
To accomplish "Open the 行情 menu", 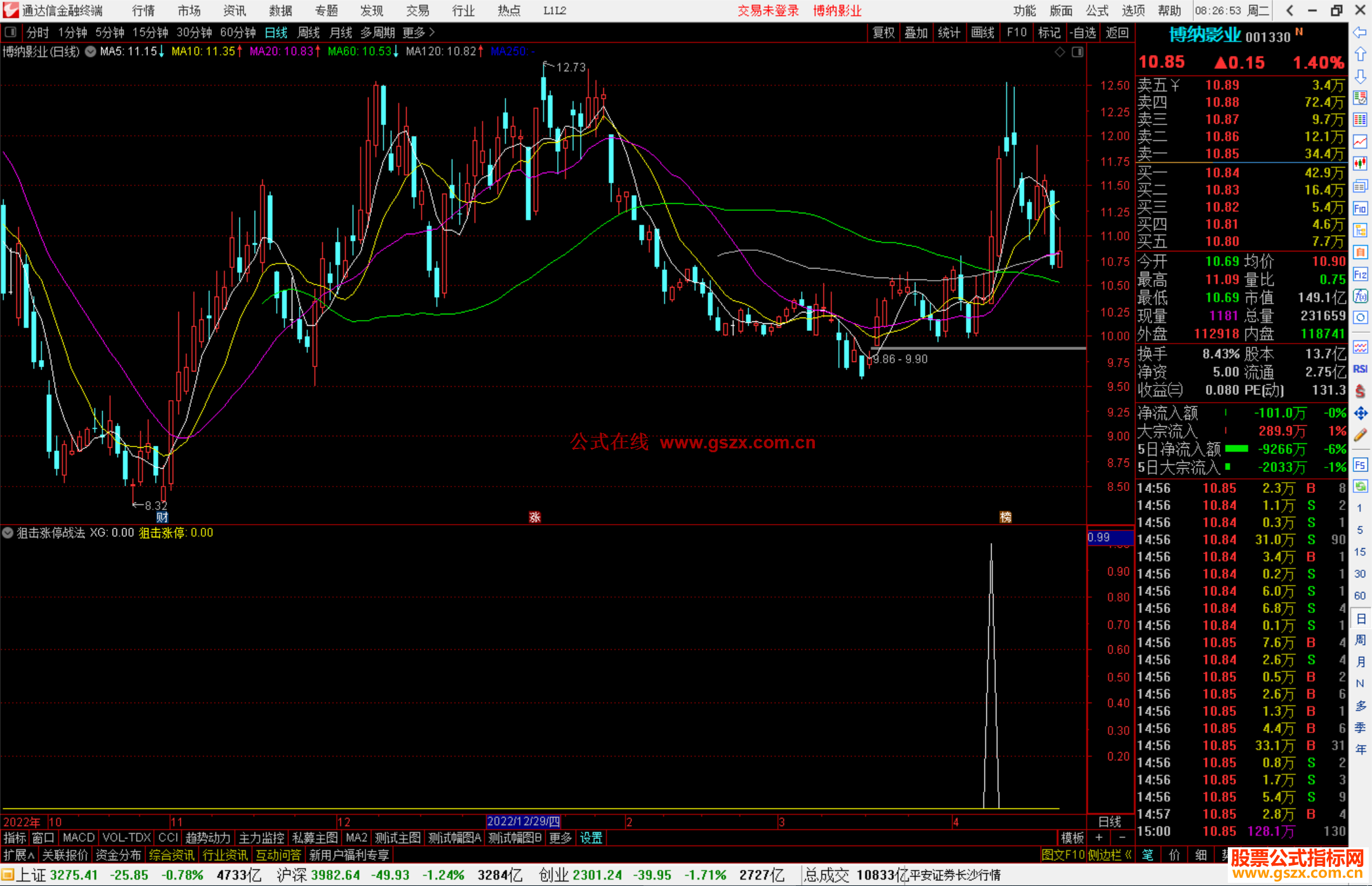I will pos(144,11).
